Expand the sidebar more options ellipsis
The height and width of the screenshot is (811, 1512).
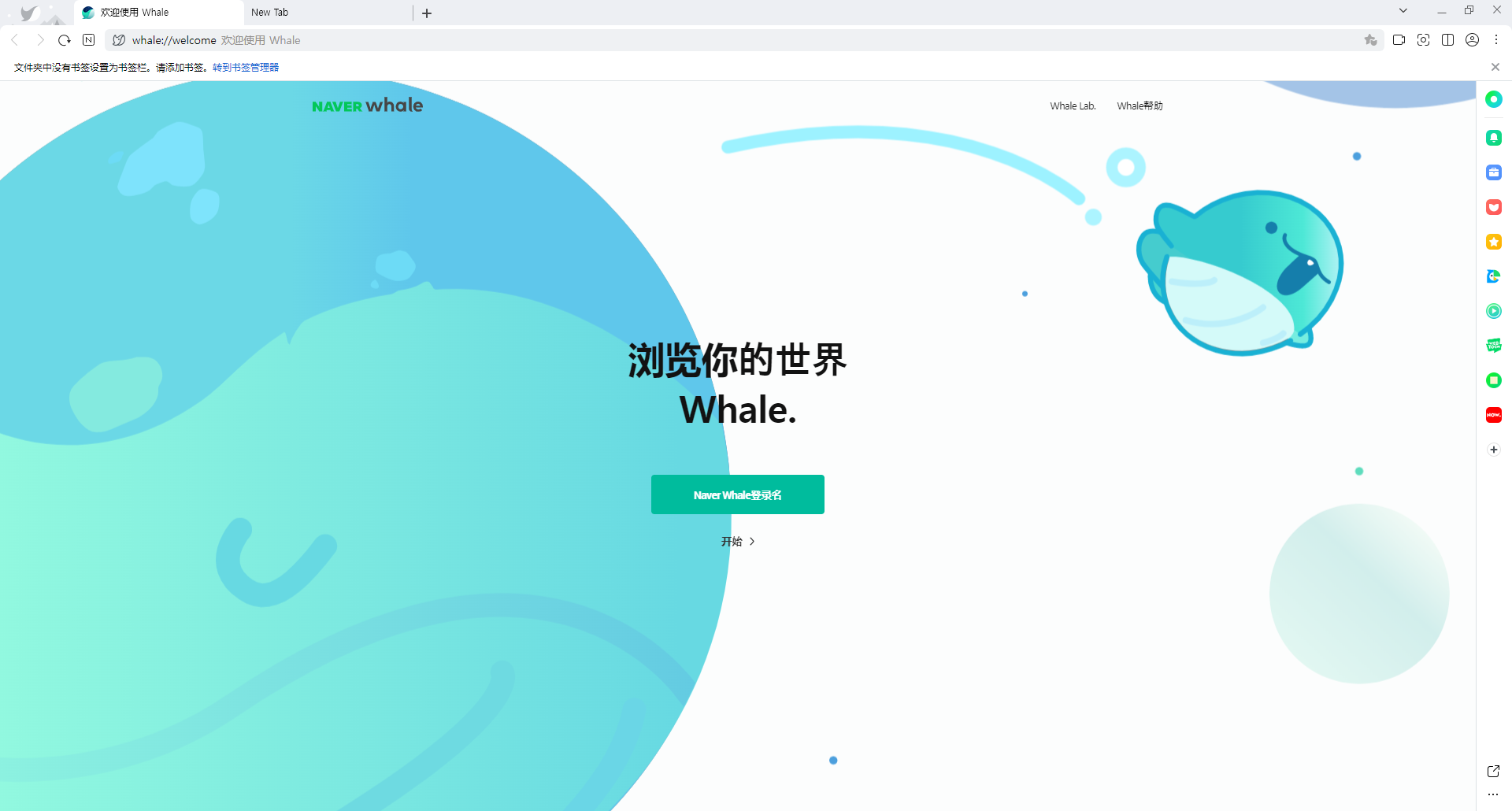[1493, 795]
